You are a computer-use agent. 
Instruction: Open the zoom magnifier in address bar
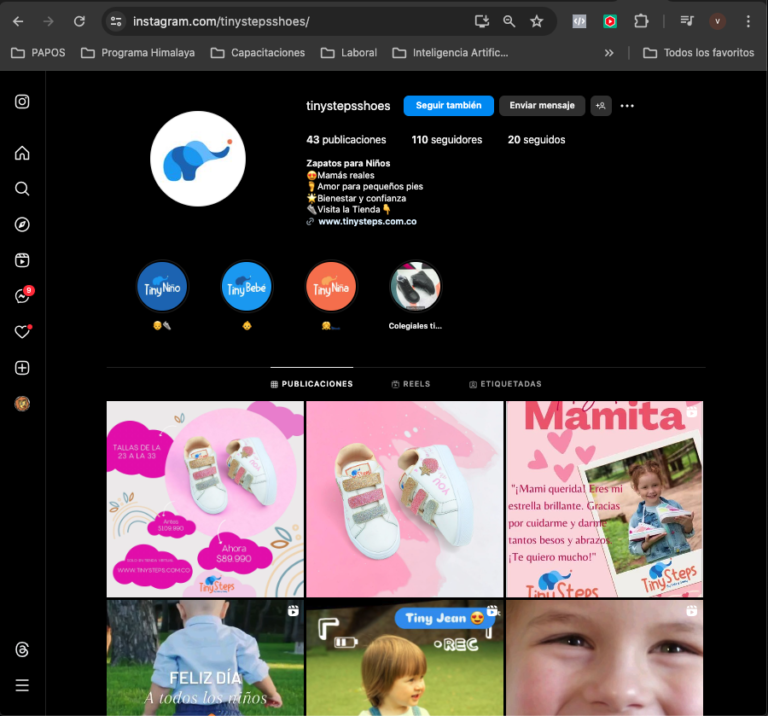[509, 21]
